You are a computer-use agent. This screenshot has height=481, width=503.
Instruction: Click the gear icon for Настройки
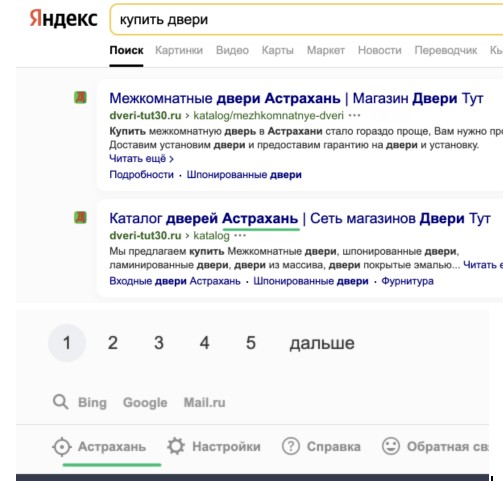click(x=176, y=446)
